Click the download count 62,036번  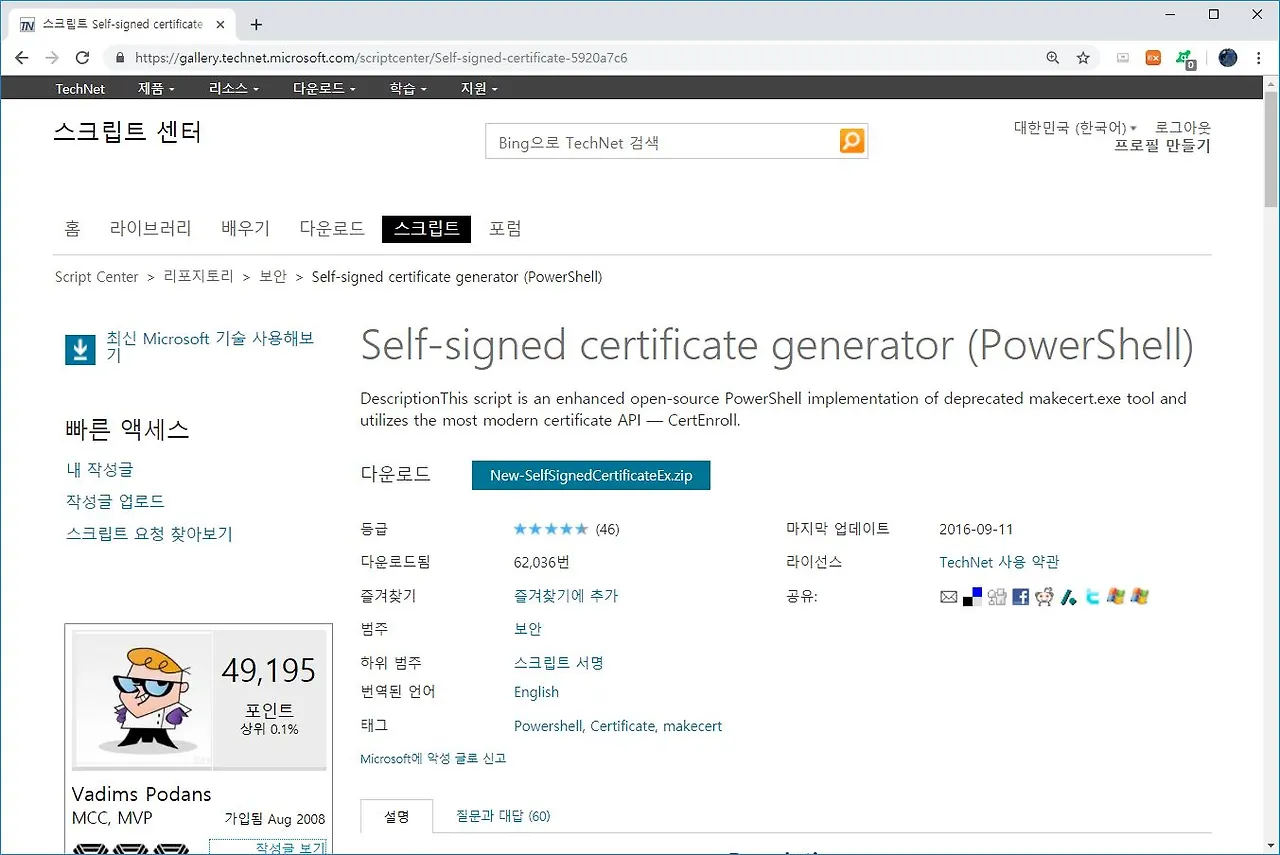point(542,562)
